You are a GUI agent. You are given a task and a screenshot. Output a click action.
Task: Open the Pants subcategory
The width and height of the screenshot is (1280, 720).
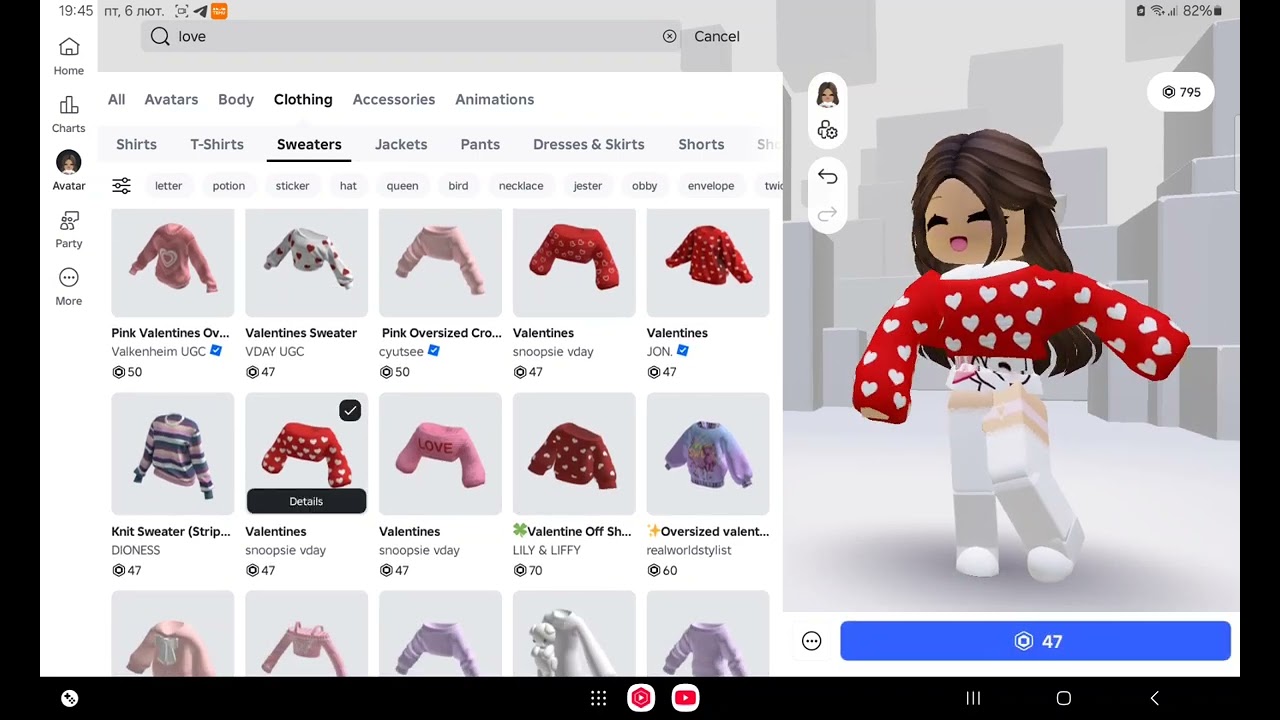[480, 144]
